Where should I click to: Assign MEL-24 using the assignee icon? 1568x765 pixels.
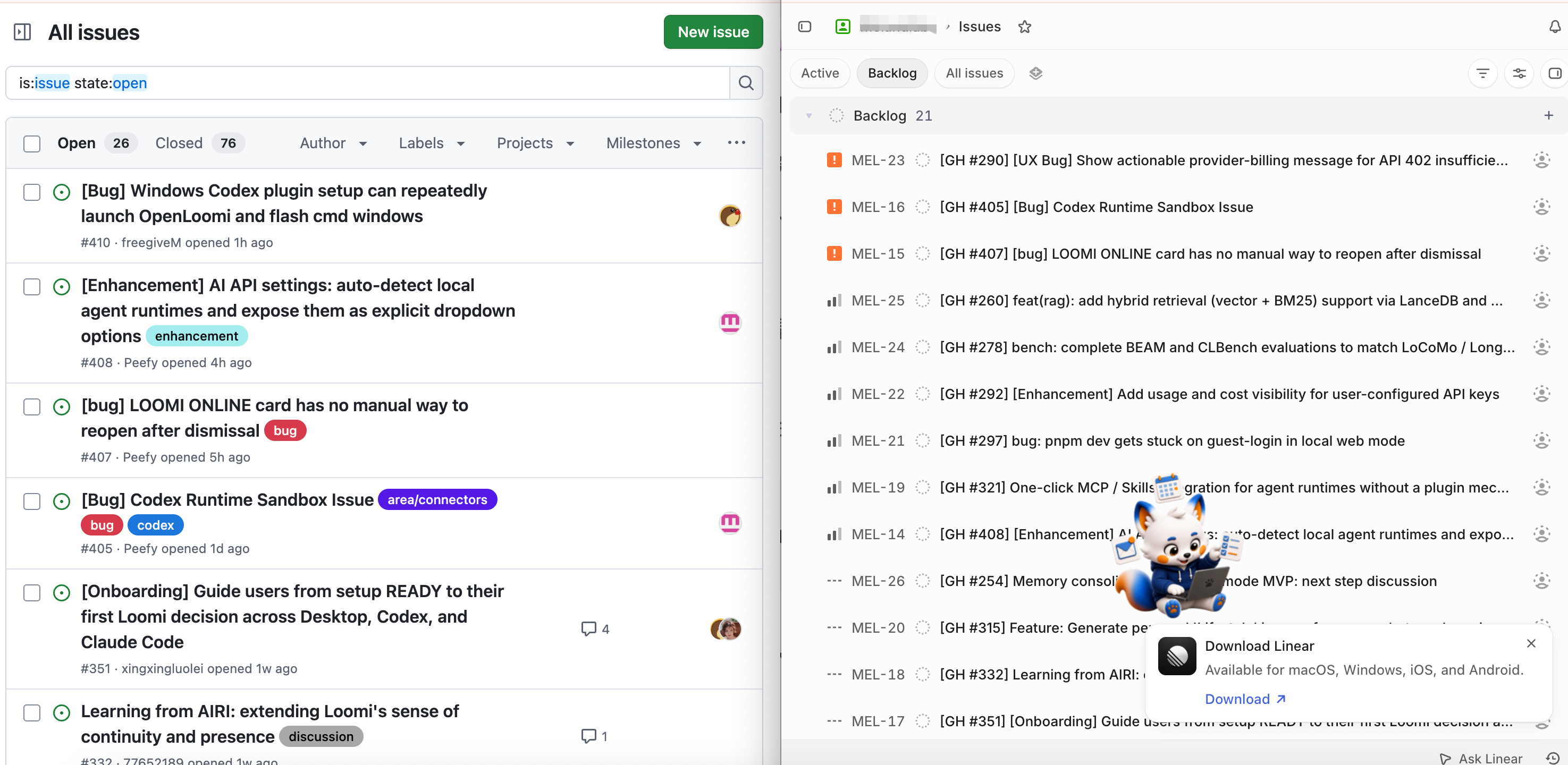coord(1541,347)
